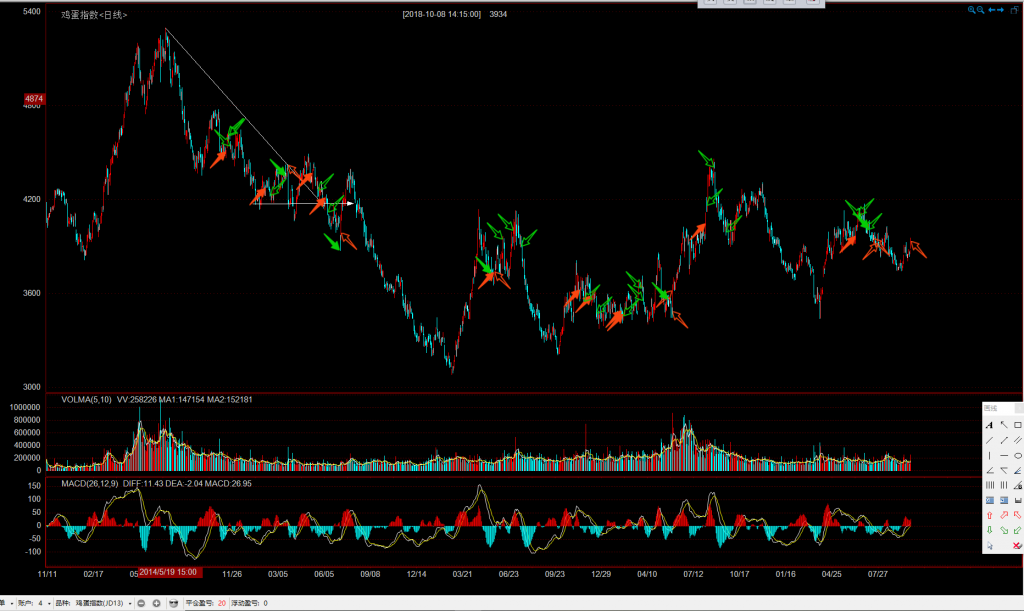Toggle the restore chart window icon
Viewport: 1024px width, 611px height.
pos(1014,10)
